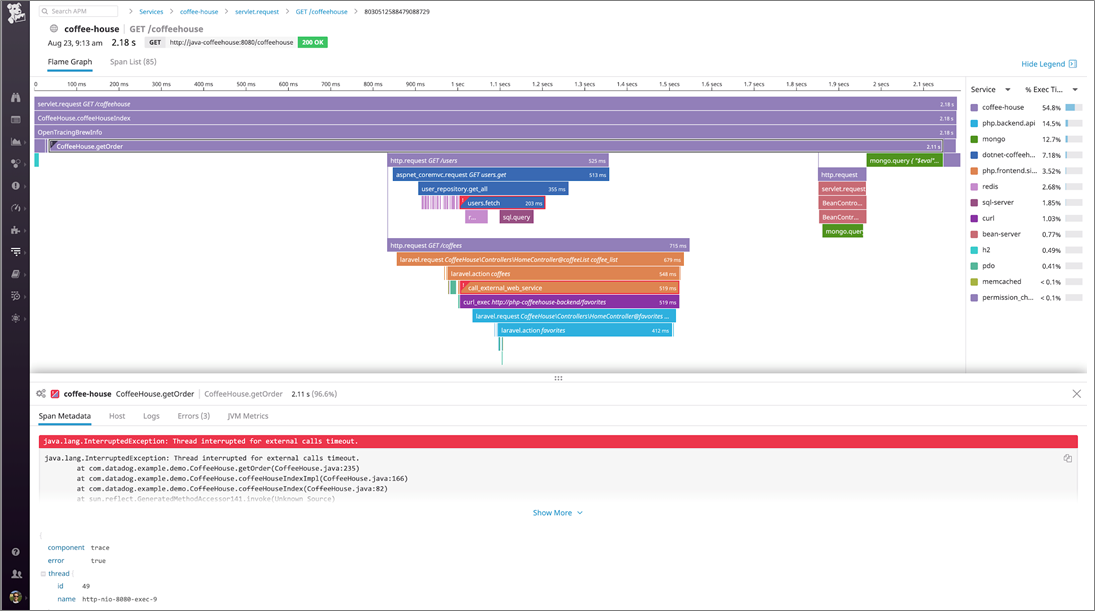Image resolution: width=1095 pixels, height=611 pixels.
Task: Open the Events sidebar icon
Action: coord(15,119)
